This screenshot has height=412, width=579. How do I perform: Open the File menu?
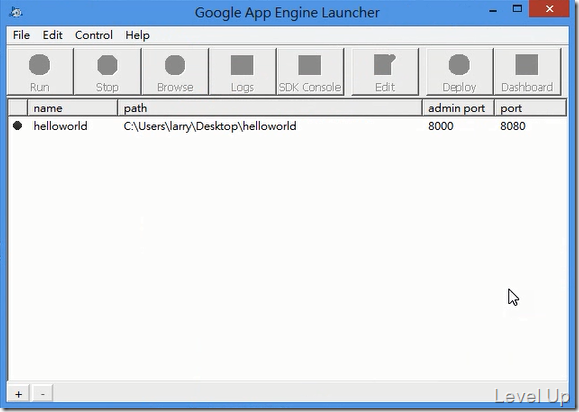pyautogui.click(x=21, y=35)
